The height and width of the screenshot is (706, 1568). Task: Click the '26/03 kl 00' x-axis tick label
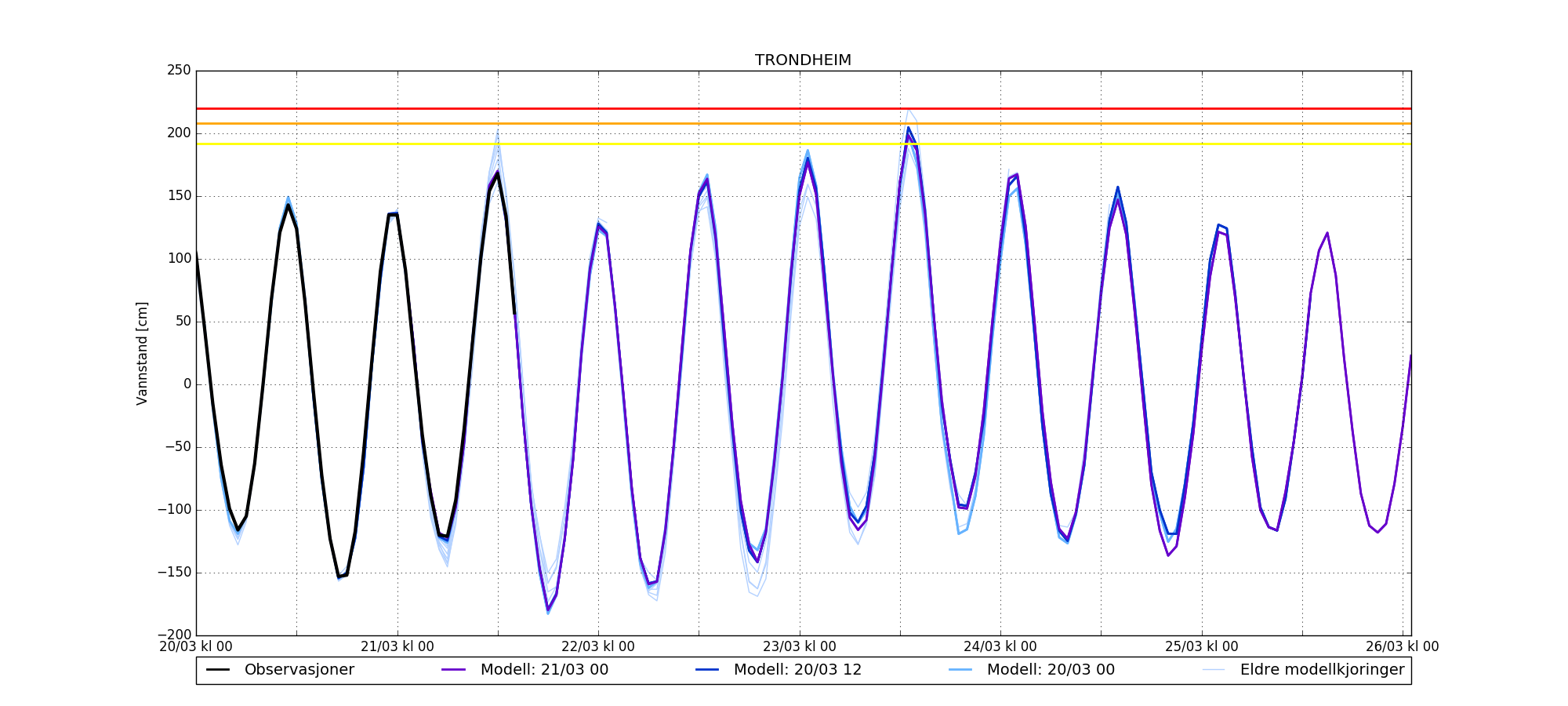pos(1402,647)
